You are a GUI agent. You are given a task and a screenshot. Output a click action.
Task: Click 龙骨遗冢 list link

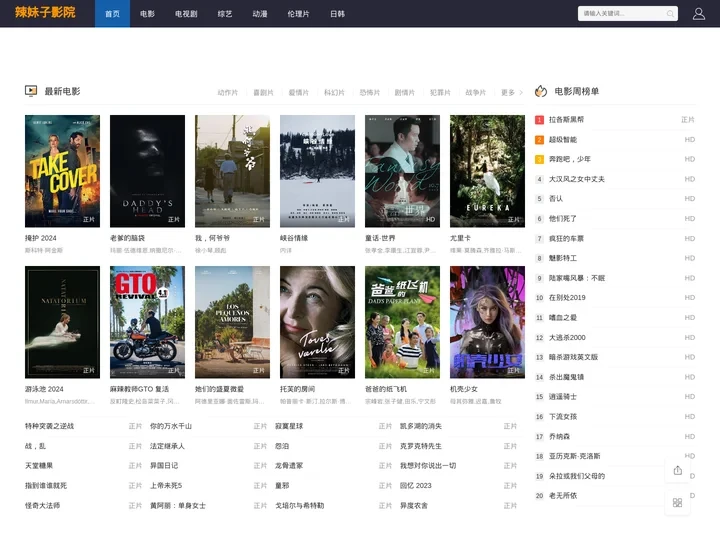(289, 466)
